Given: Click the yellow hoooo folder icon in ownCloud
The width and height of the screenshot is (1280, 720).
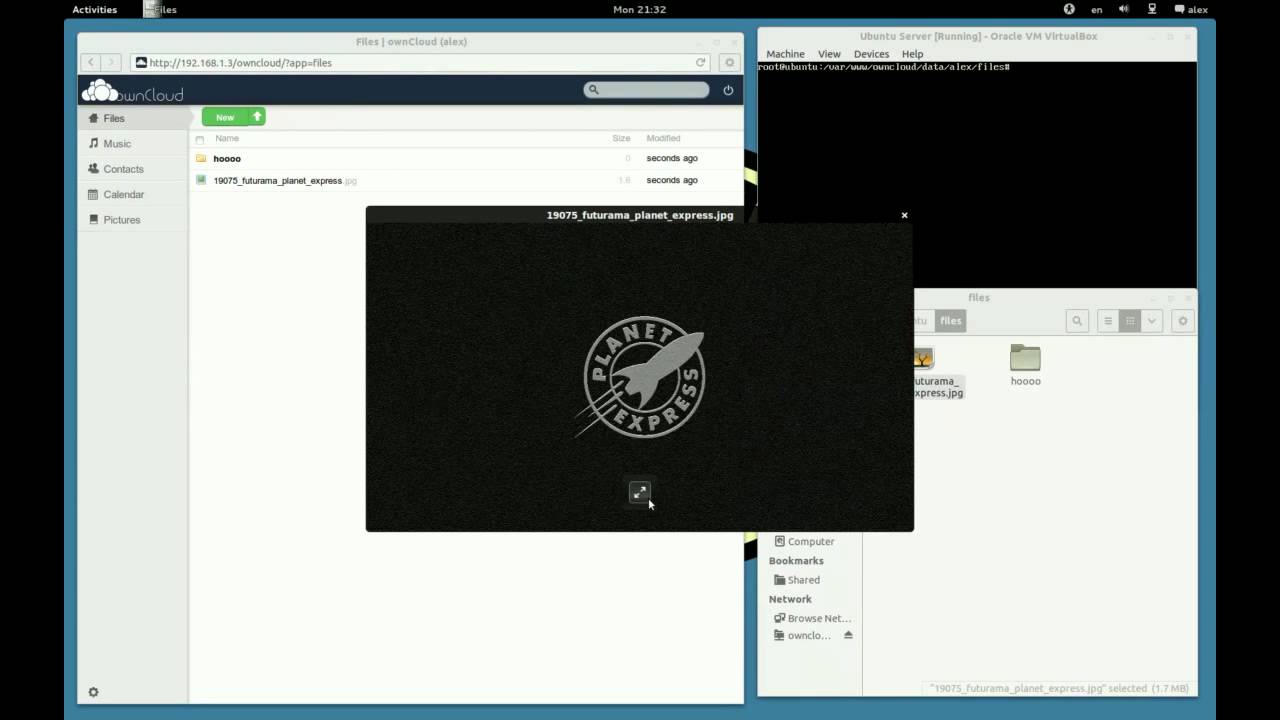Looking at the screenshot, I should pos(201,158).
